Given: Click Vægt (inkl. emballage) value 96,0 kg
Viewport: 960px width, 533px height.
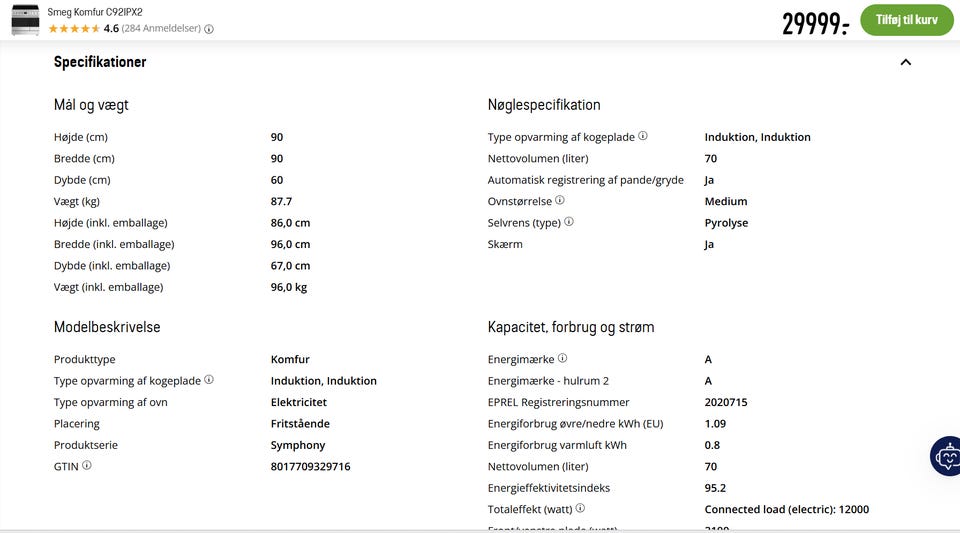Looking at the screenshot, I should [x=289, y=287].
